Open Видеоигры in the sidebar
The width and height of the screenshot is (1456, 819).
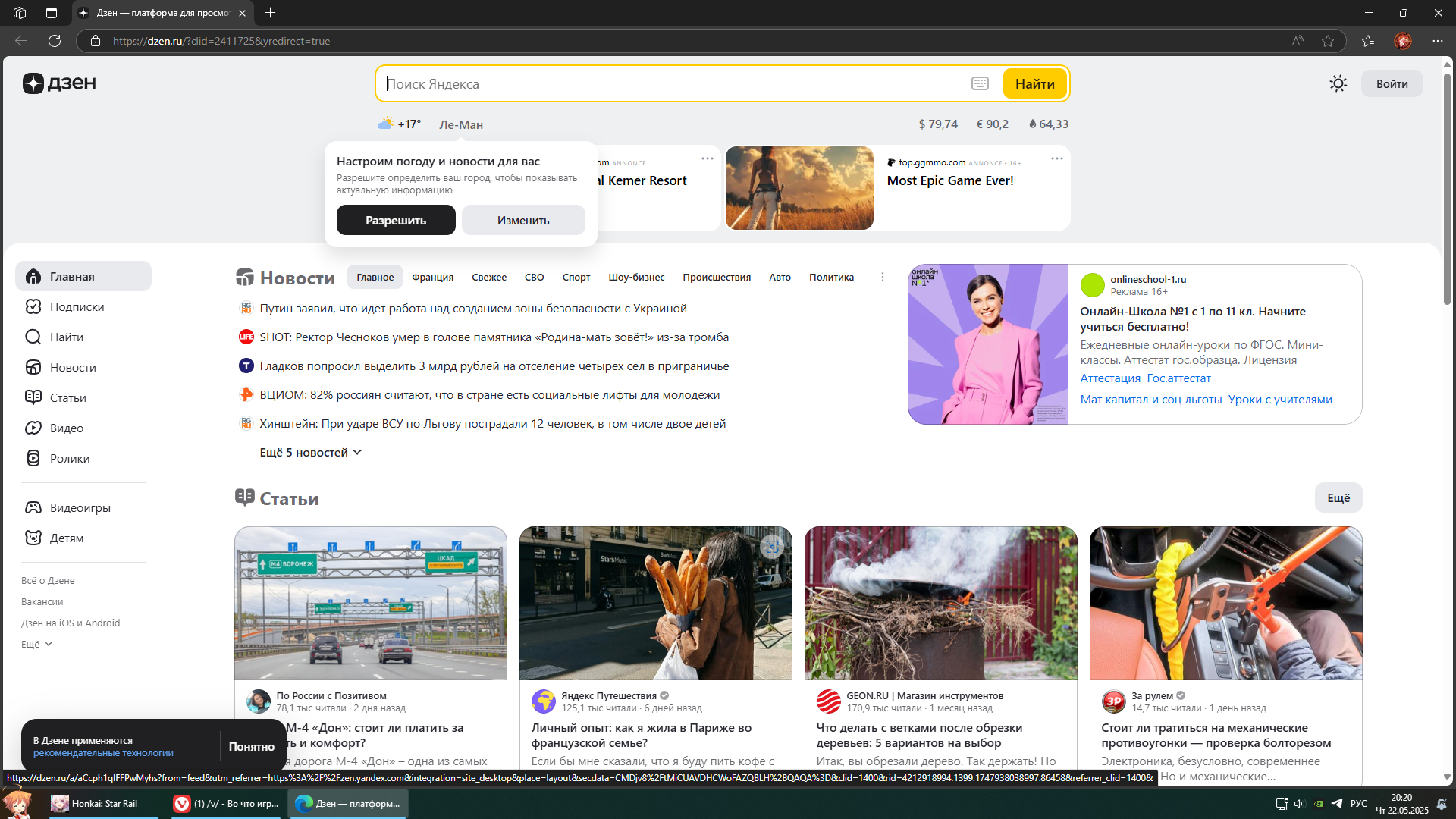[83, 507]
